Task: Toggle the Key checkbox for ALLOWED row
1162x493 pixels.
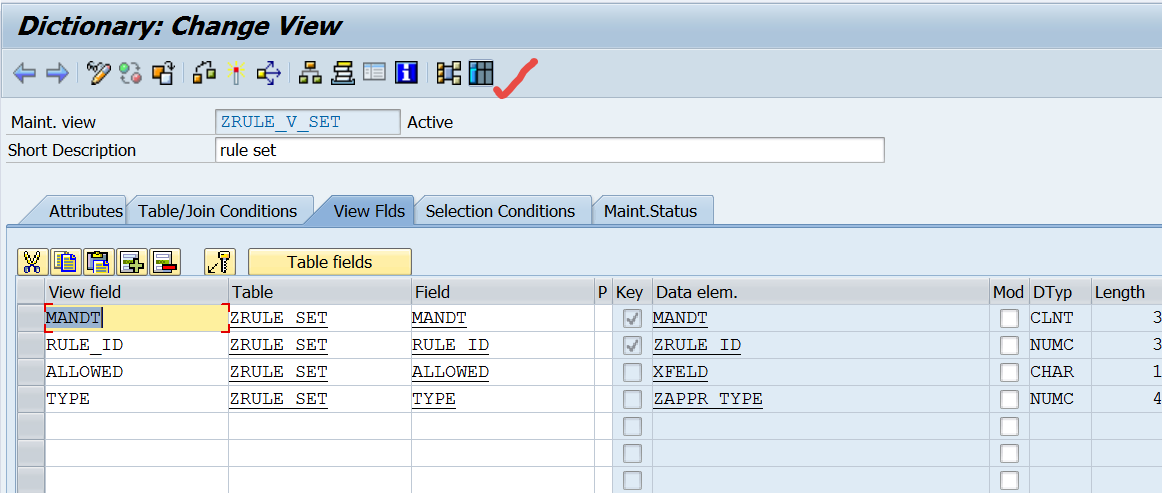Action: [x=632, y=372]
